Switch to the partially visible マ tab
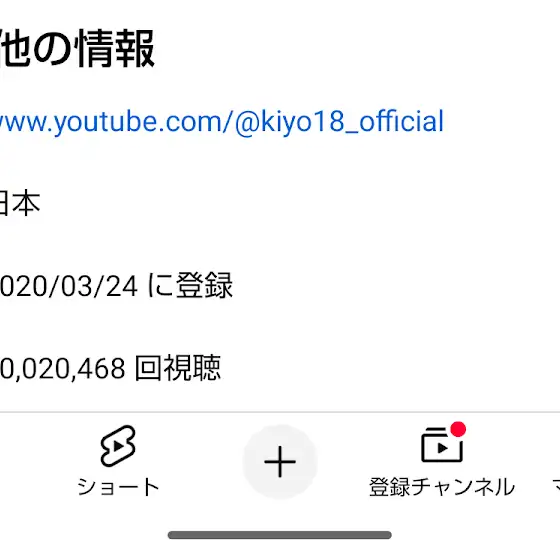The height and width of the screenshot is (560, 560). (556, 487)
